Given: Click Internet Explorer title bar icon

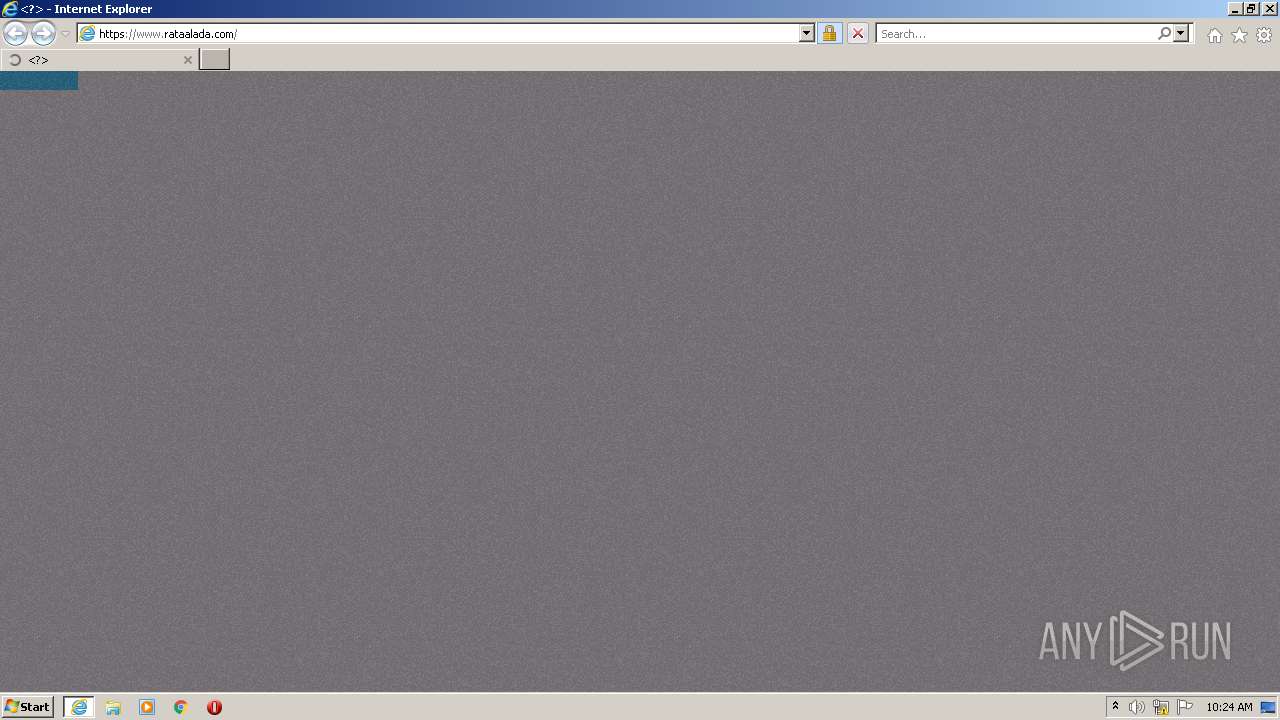Looking at the screenshot, I should (10, 9).
